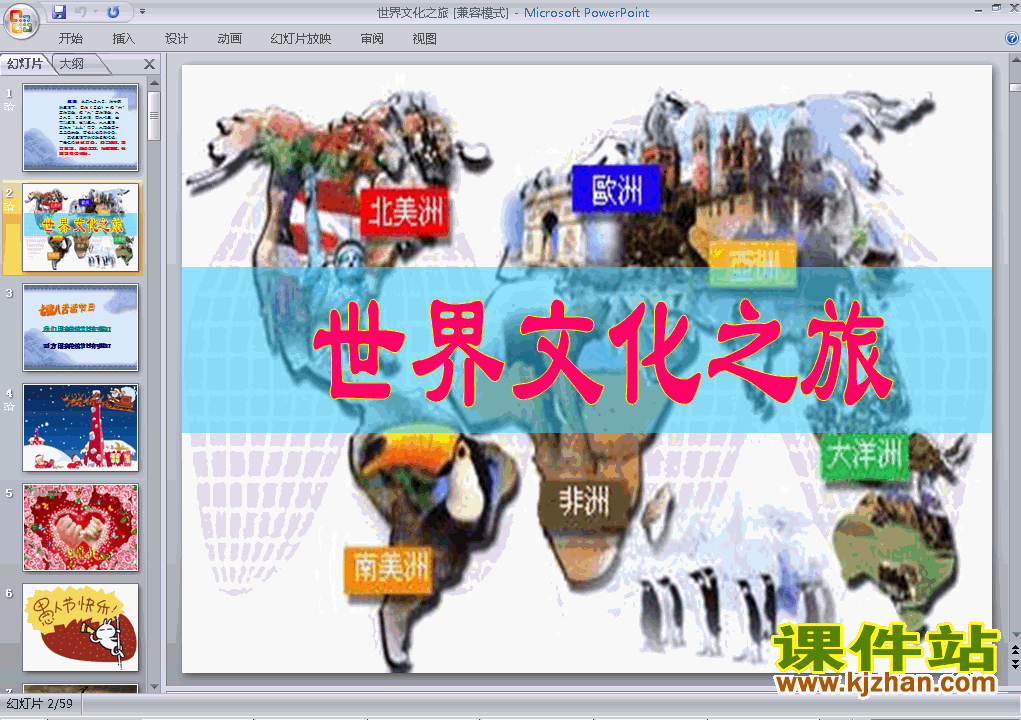Select slide 1 thumbnail

pyautogui.click(x=81, y=127)
